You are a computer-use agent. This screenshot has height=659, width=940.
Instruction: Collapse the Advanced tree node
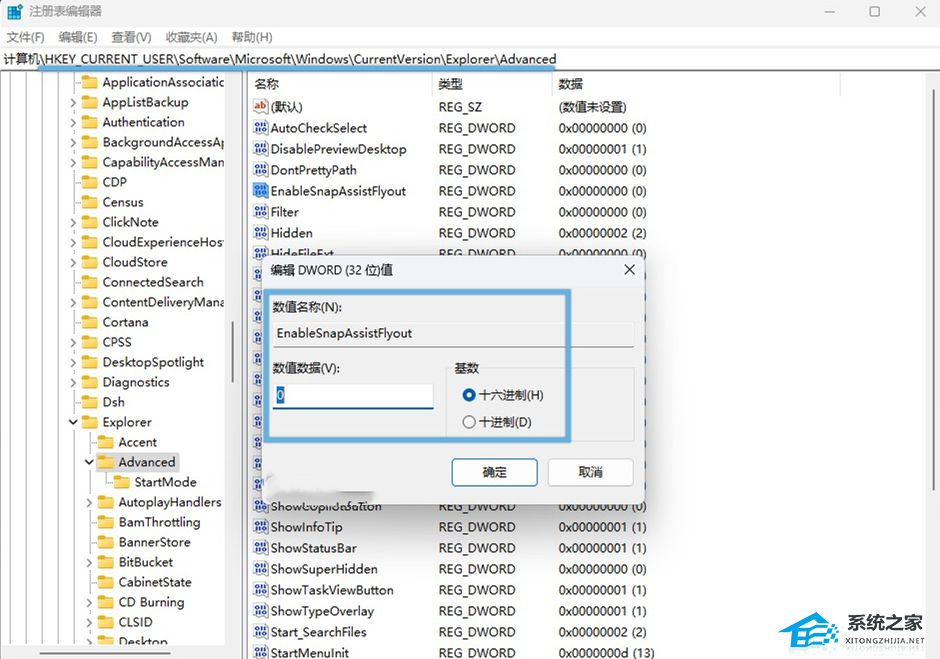(x=89, y=462)
